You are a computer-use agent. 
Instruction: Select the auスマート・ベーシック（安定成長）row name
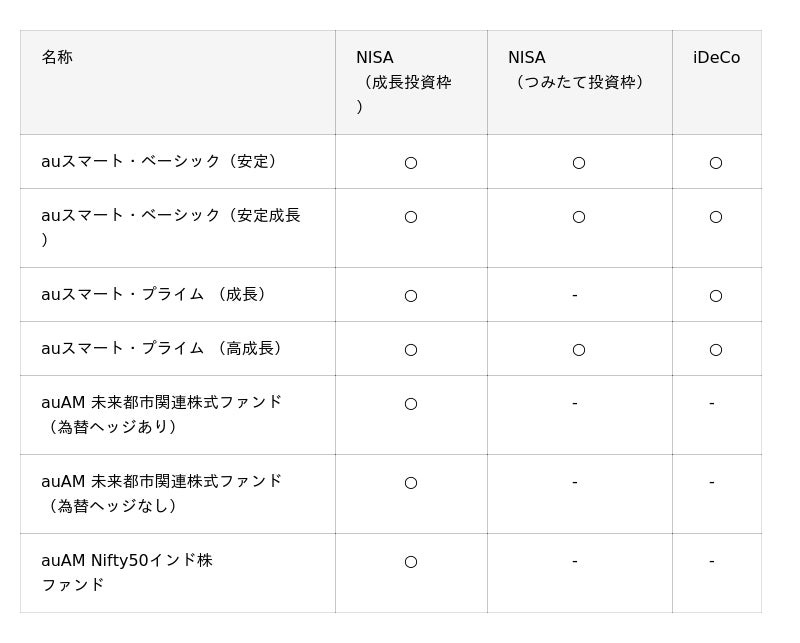[x=171, y=227]
